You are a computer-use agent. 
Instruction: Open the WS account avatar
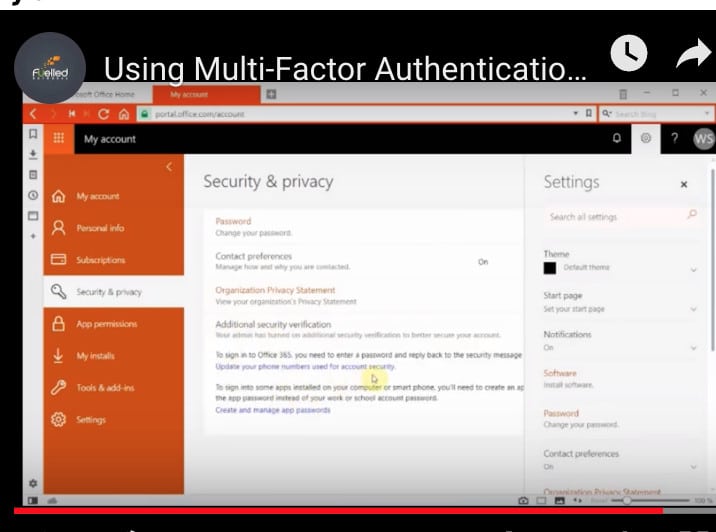703,139
